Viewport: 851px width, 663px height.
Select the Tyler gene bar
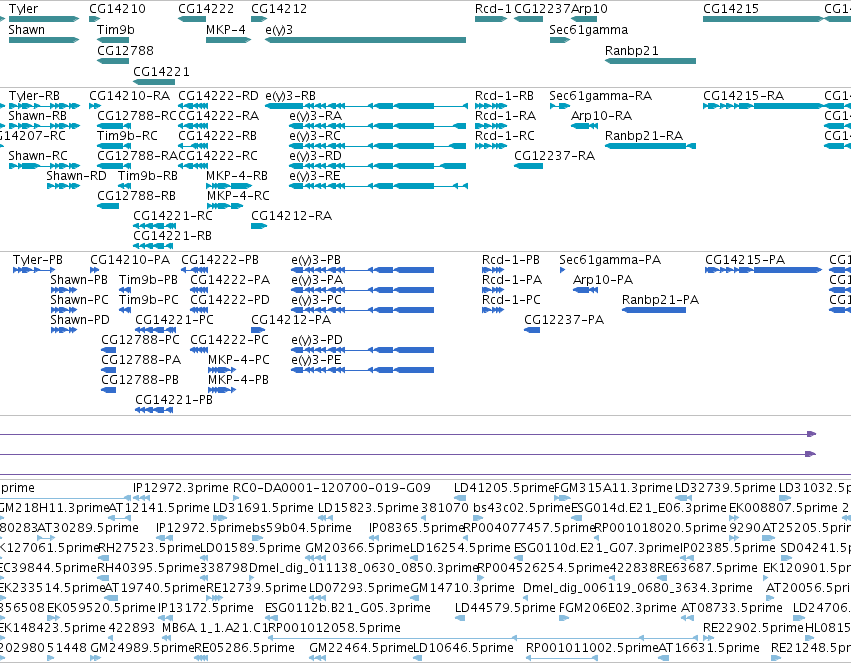point(43,19)
